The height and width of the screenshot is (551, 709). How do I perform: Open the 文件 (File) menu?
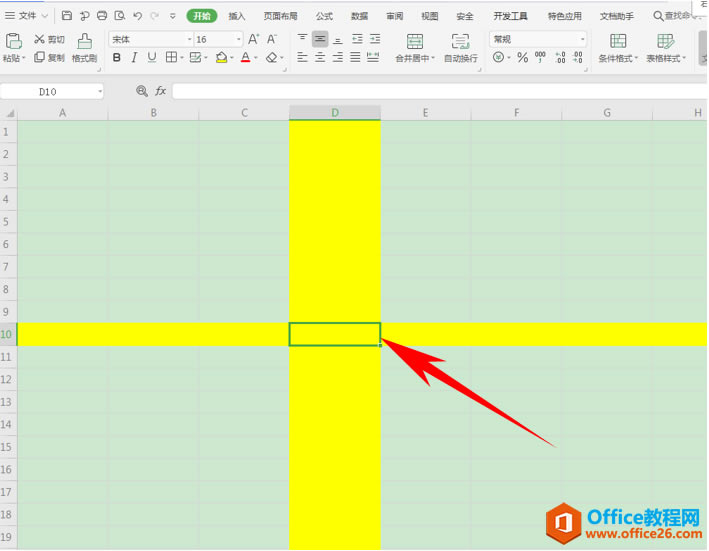pos(26,16)
